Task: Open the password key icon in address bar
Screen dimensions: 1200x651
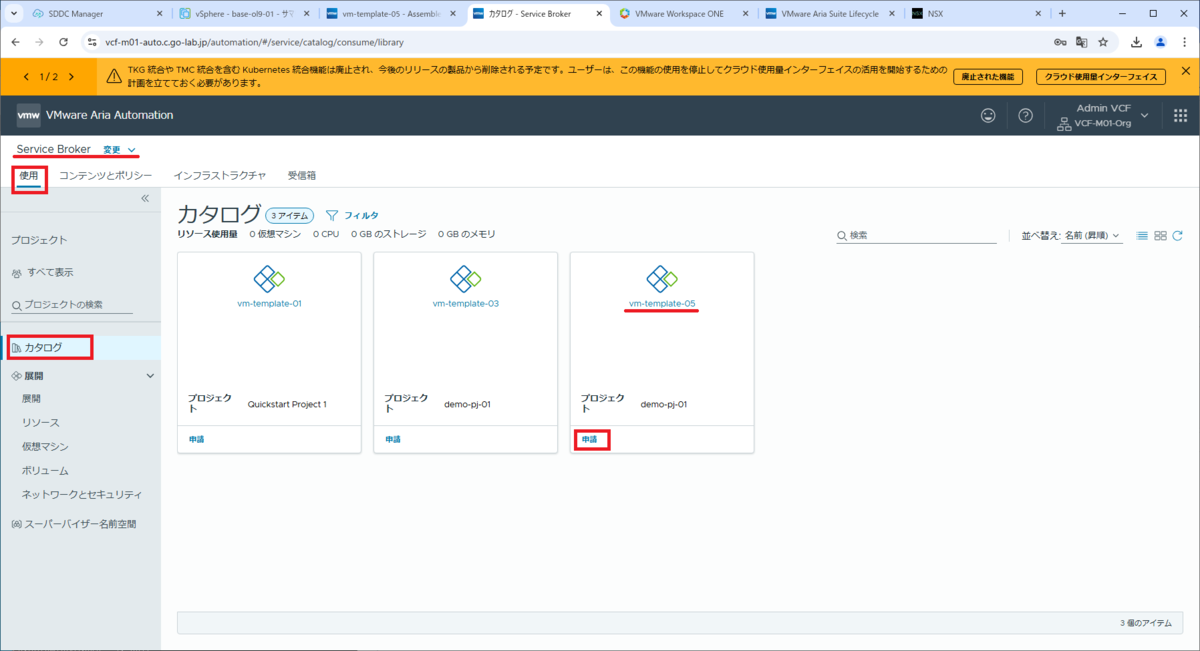Action: pyautogui.click(x=1059, y=42)
